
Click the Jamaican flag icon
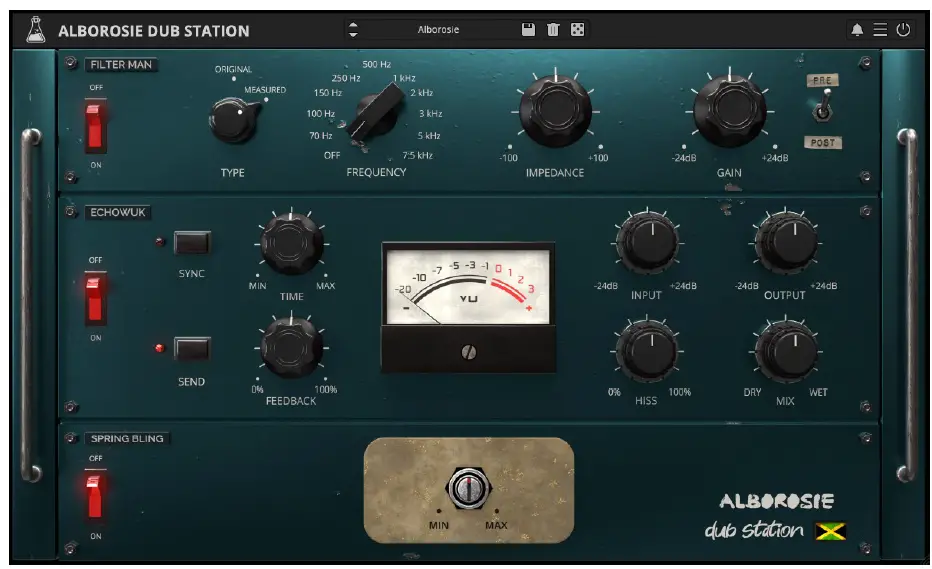point(830,531)
